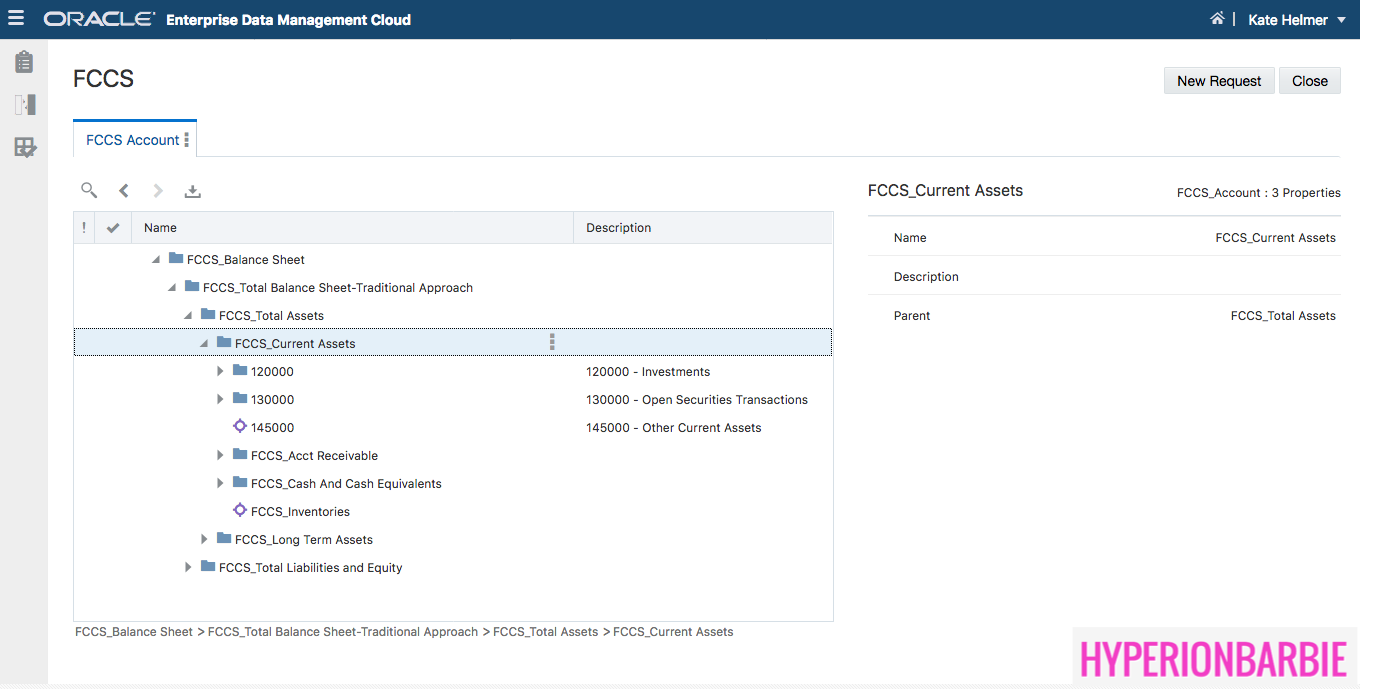Open the FCCS Account tab options menu
The height and width of the screenshot is (689, 1379).
tap(187, 140)
